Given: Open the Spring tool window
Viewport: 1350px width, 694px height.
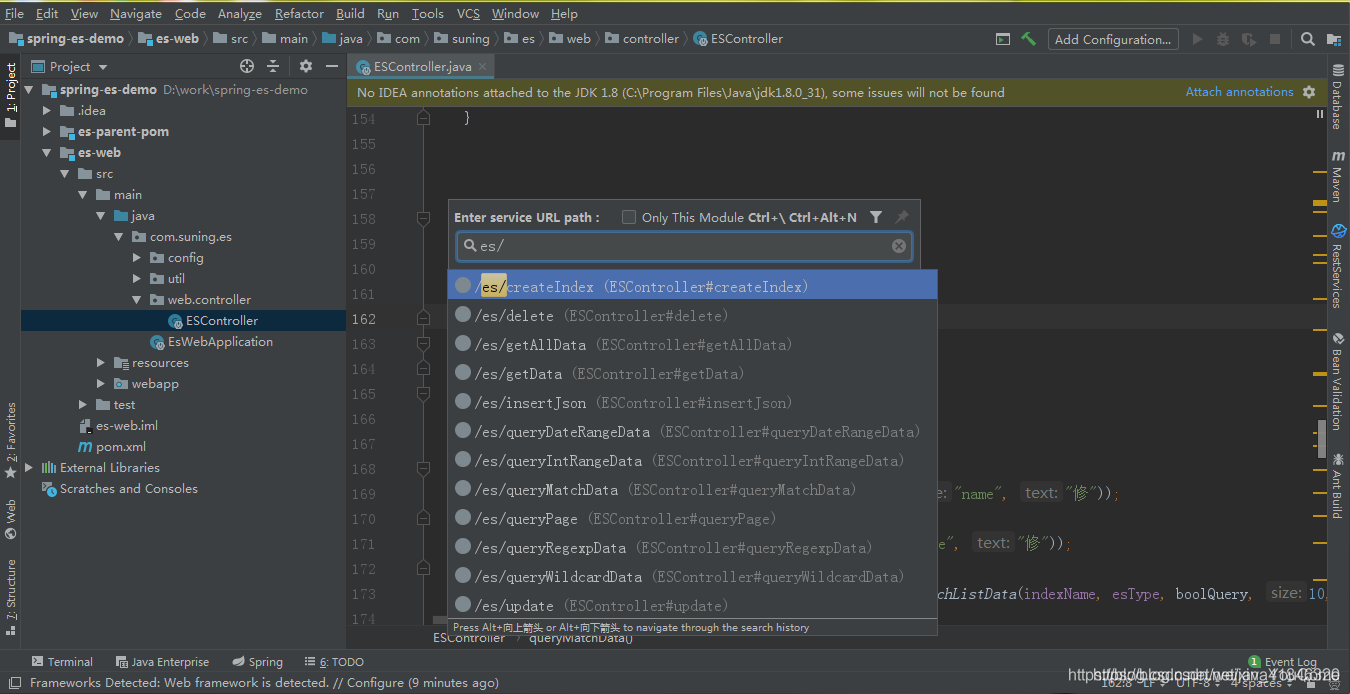Looking at the screenshot, I should tap(257, 662).
